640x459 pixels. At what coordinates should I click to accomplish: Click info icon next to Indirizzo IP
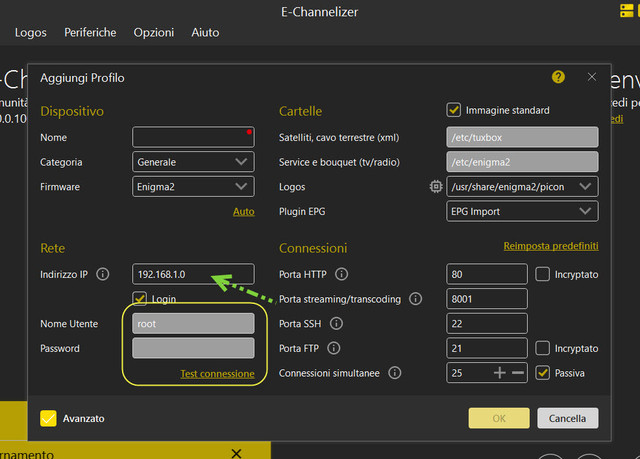103,274
